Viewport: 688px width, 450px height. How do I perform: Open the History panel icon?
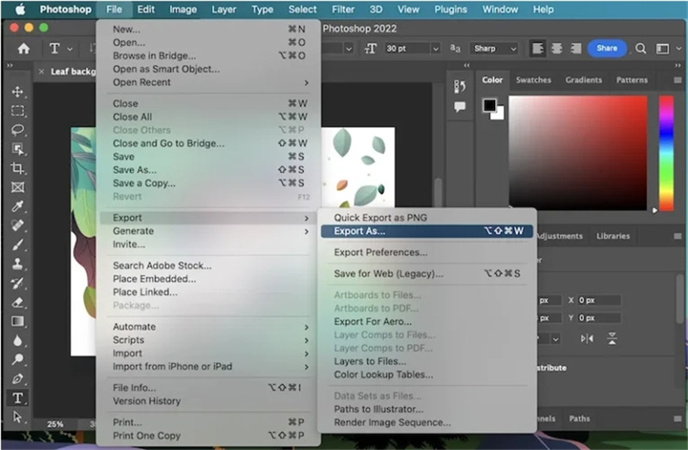460,86
